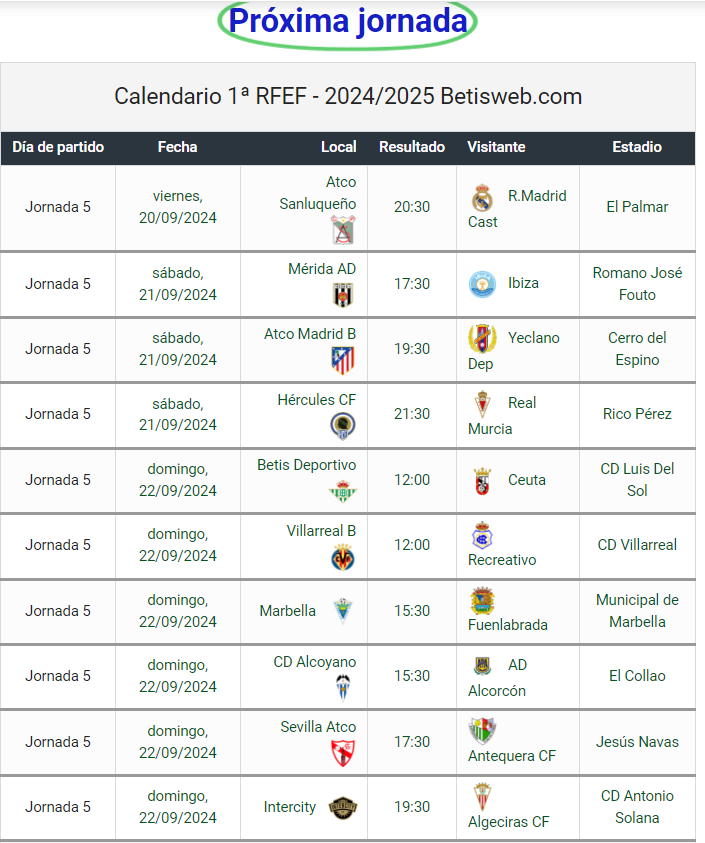Select the Hércules CF badge
Screen dimensions: 705x843
(x=343, y=426)
